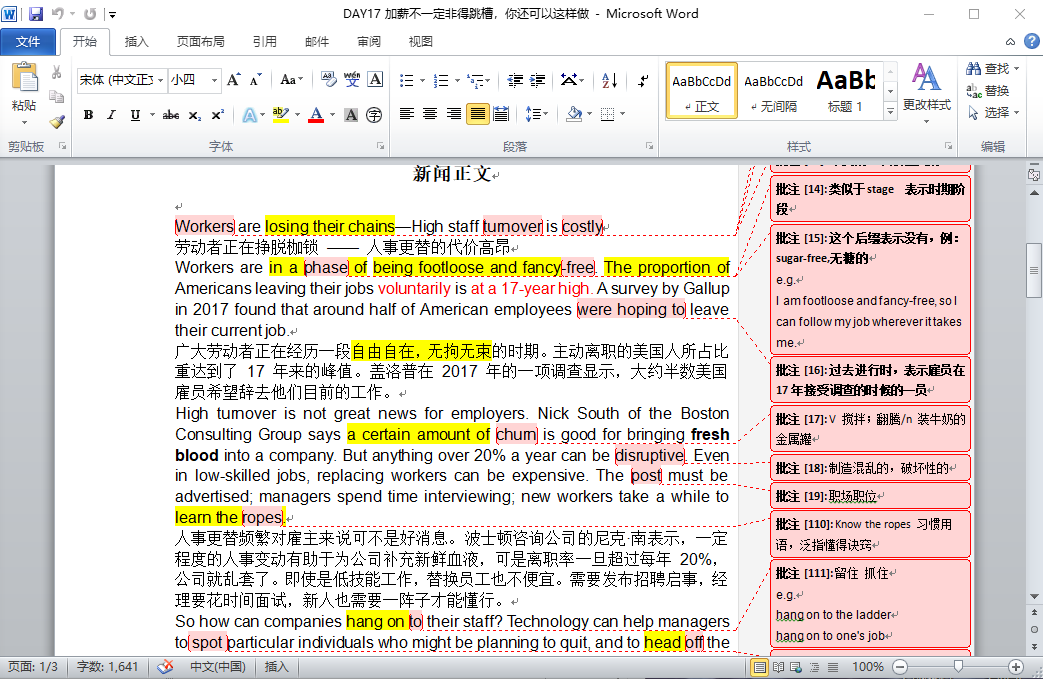Toggle justify paragraph alignment
This screenshot has width=1043, height=679.
click(x=477, y=114)
